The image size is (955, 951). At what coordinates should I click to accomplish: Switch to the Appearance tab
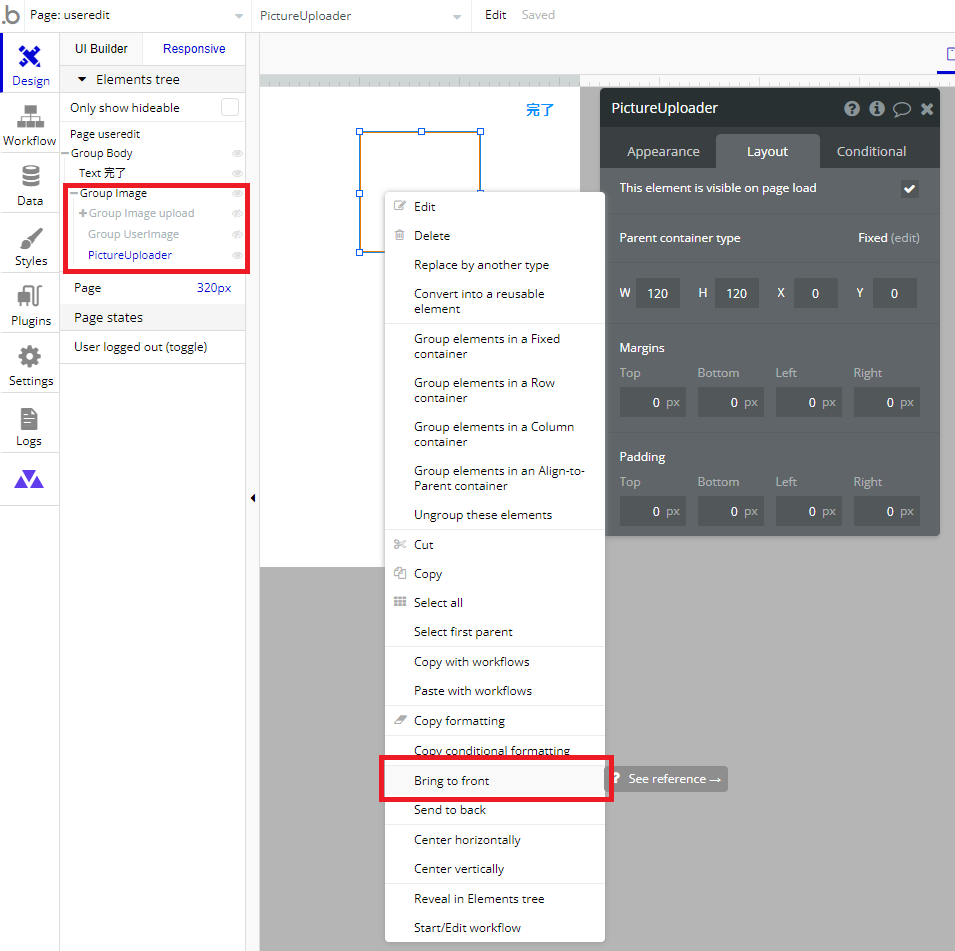pyautogui.click(x=663, y=151)
